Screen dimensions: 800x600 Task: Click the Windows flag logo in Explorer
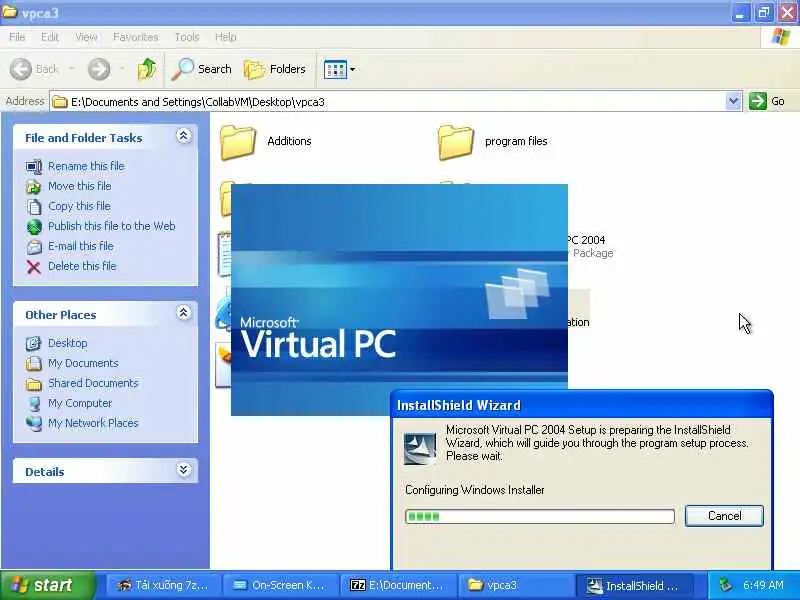(781, 37)
